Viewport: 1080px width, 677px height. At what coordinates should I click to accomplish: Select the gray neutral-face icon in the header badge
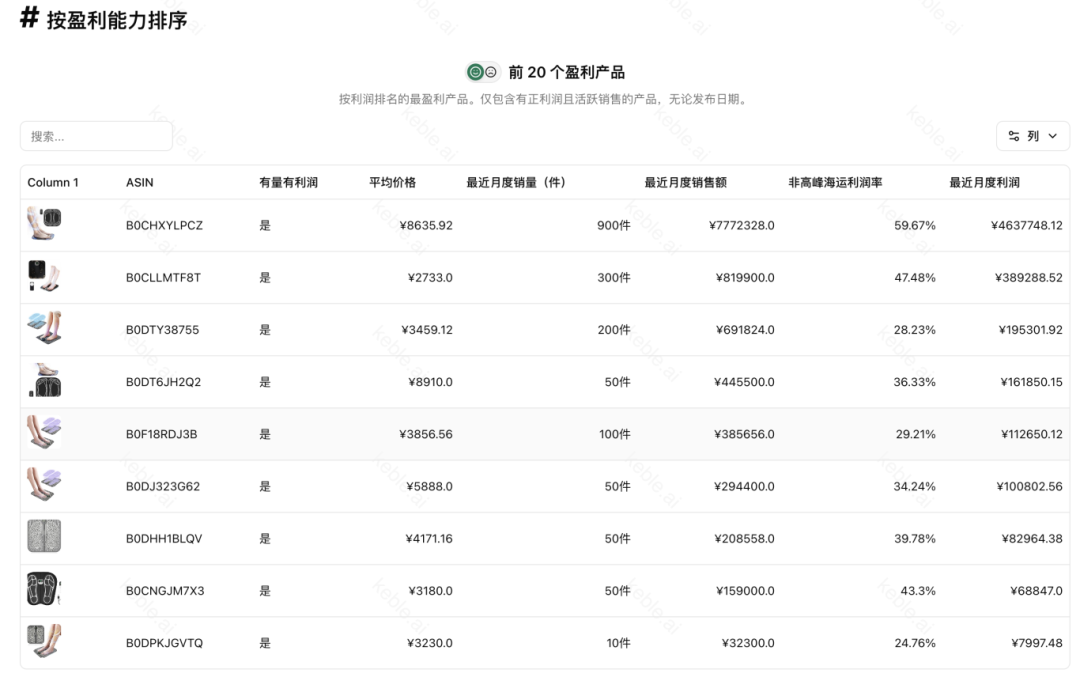(x=491, y=72)
